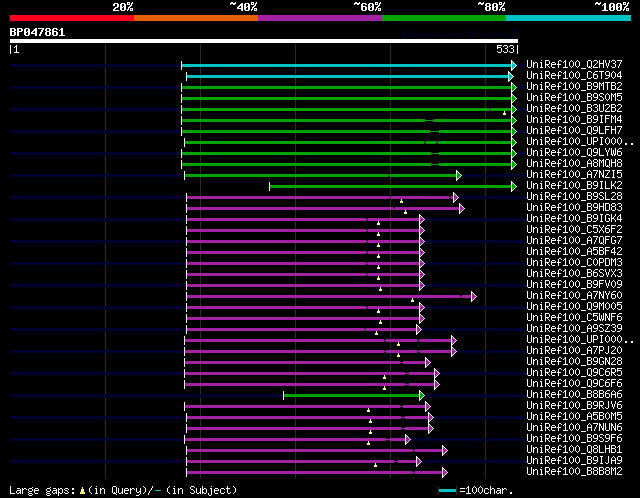Select the UniRef100_A7NZI5 label
Viewport: 640px width, 498px height.
click(574, 174)
